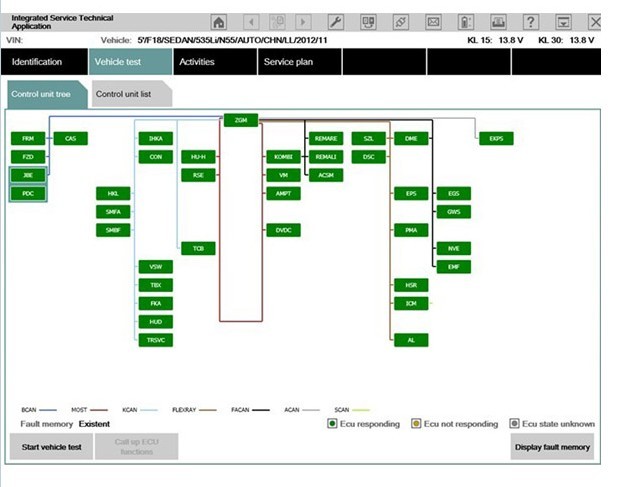This screenshot has width=632, height=487.
Task: Open the wrench settings icon
Action: pyautogui.click(x=335, y=22)
